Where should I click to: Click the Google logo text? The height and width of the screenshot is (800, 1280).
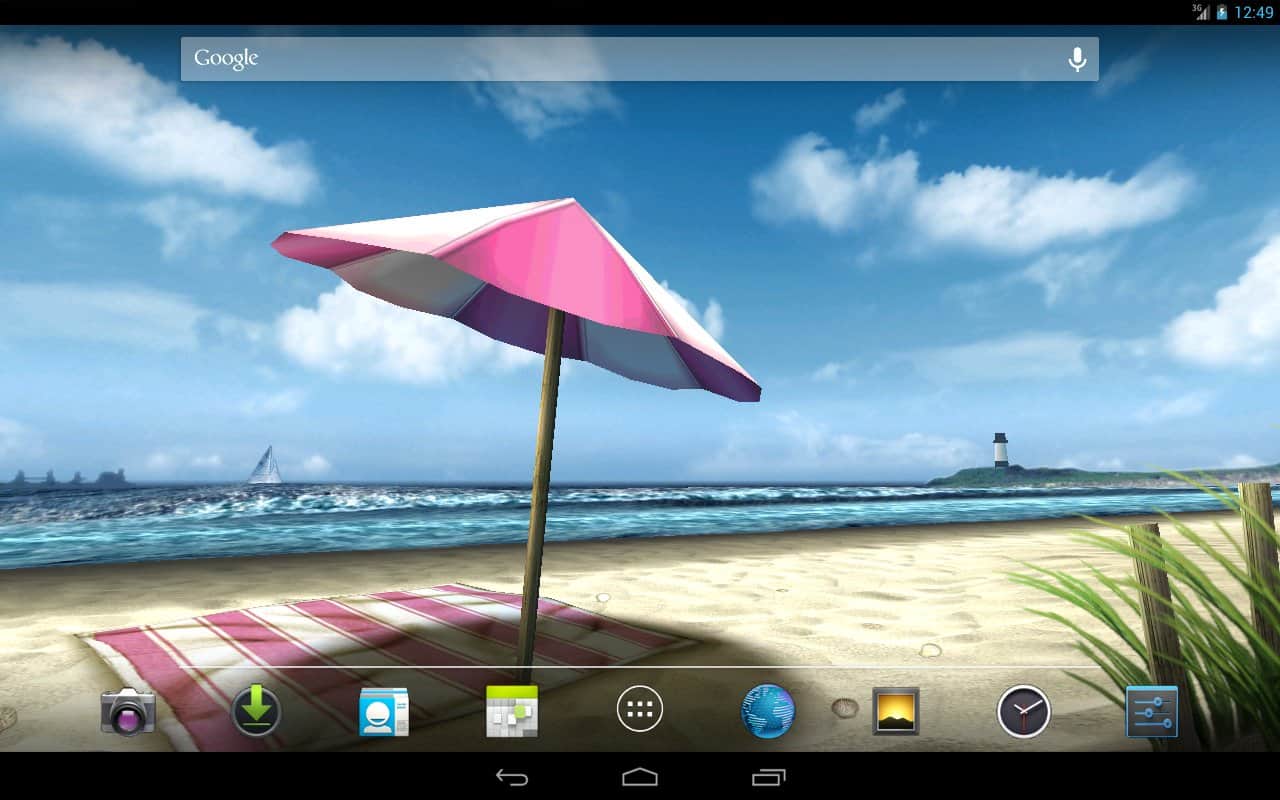[x=226, y=59]
